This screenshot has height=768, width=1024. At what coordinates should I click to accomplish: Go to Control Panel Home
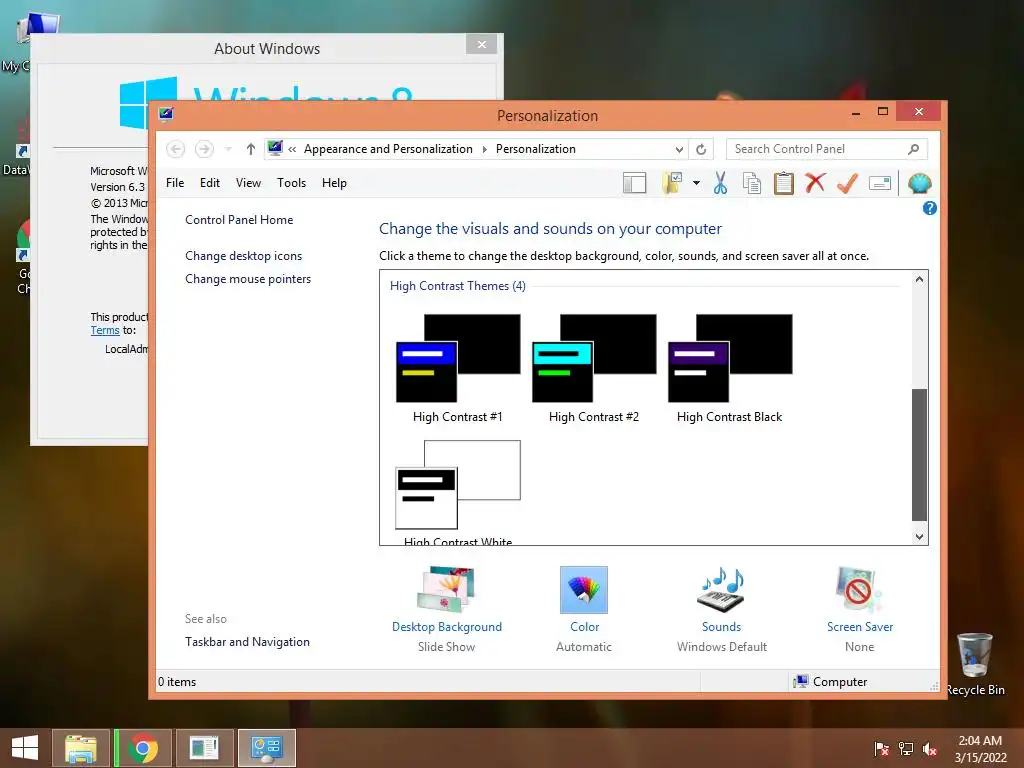(x=239, y=220)
